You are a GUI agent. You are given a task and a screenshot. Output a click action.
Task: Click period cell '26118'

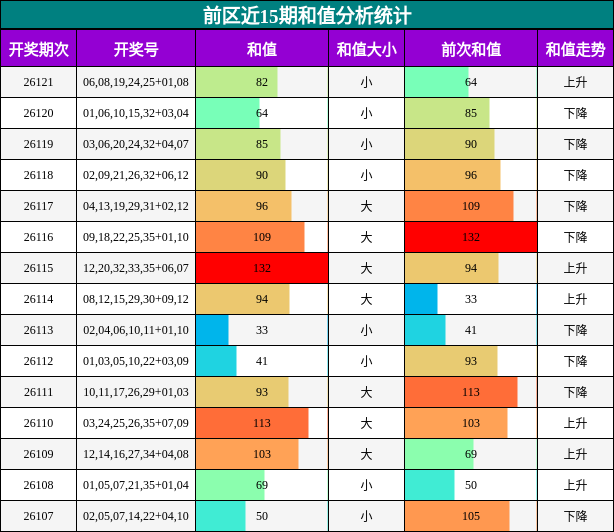[38, 175]
